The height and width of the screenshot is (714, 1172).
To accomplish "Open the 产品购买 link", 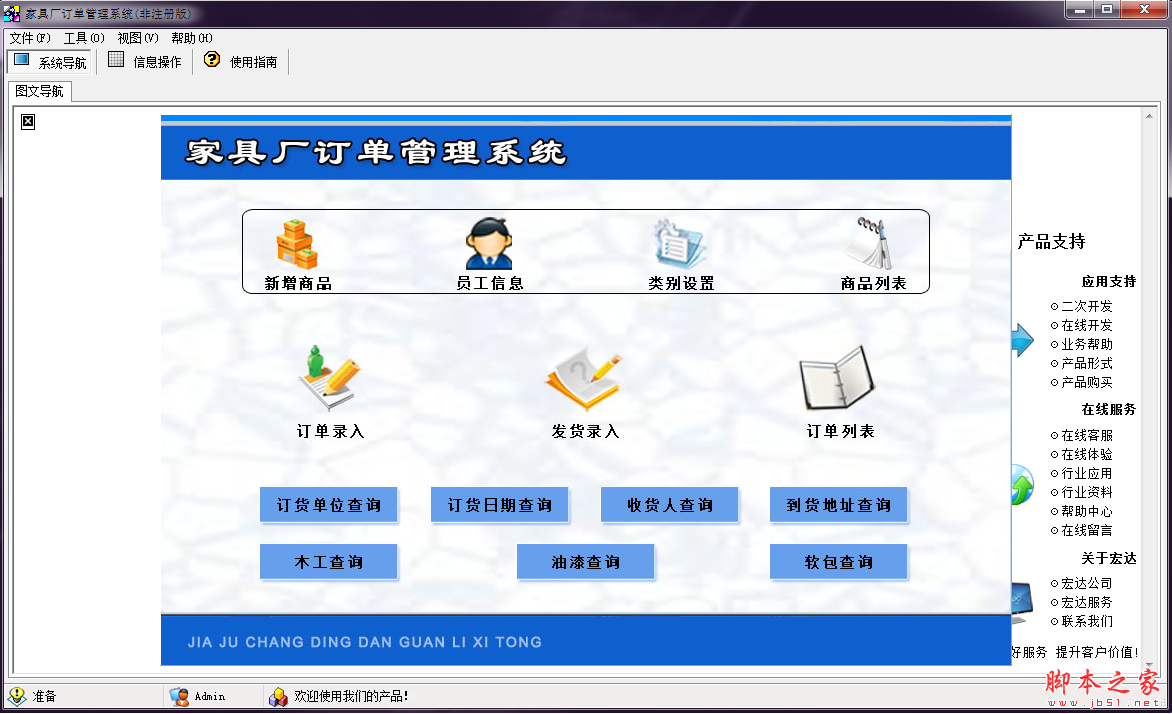I will [1087, 382].
